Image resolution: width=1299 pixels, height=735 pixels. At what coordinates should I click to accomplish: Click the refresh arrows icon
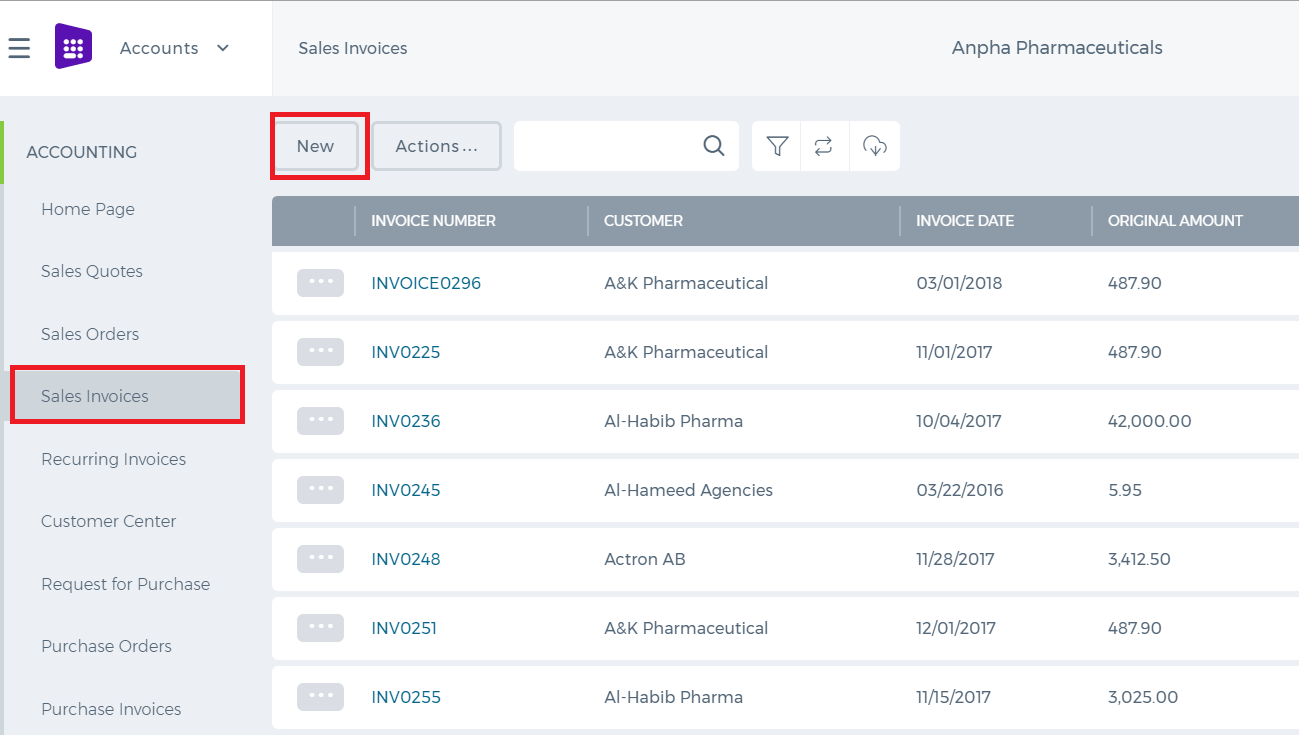[x=824, y=146]
